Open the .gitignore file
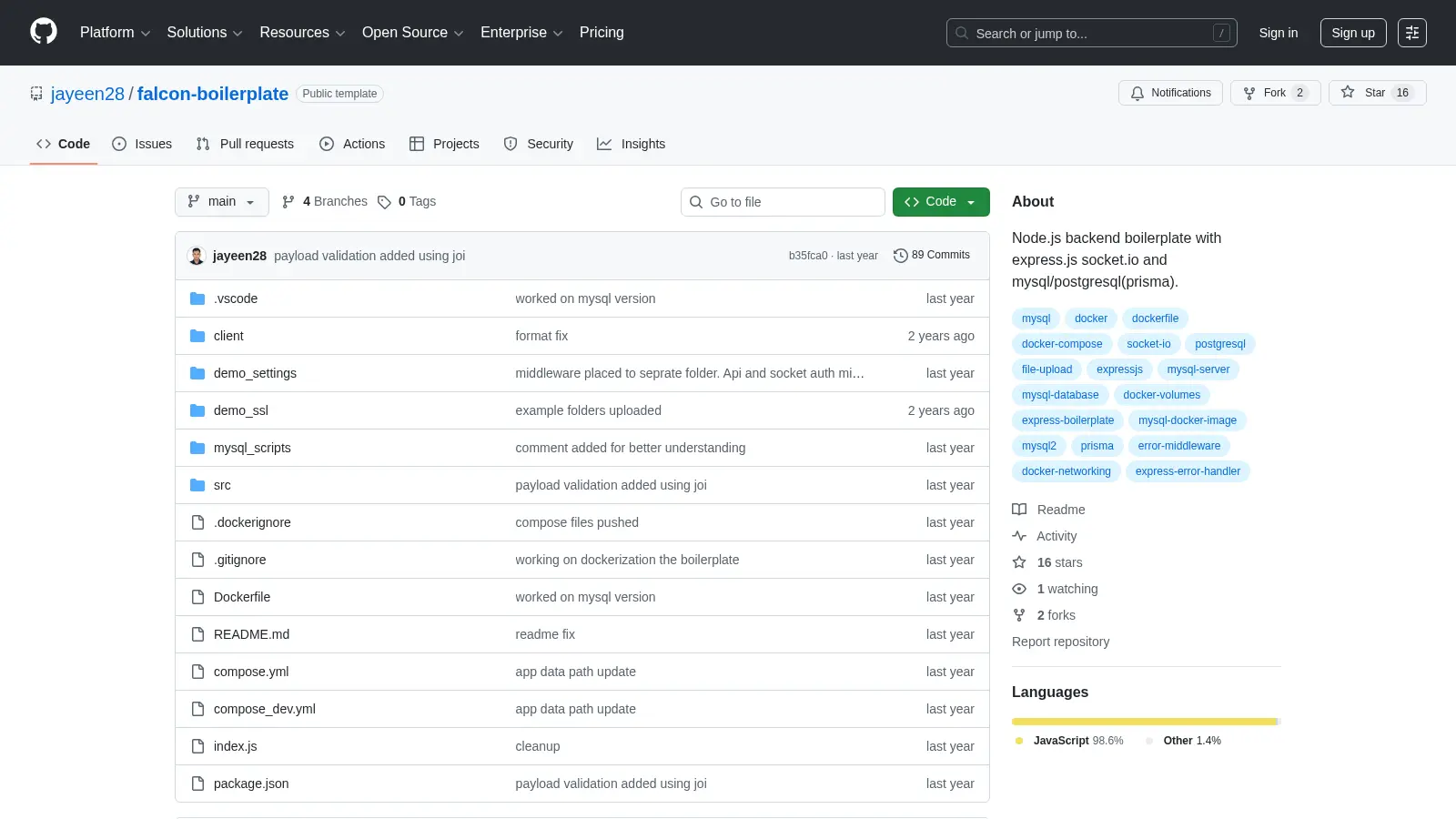 pos(240,560)
